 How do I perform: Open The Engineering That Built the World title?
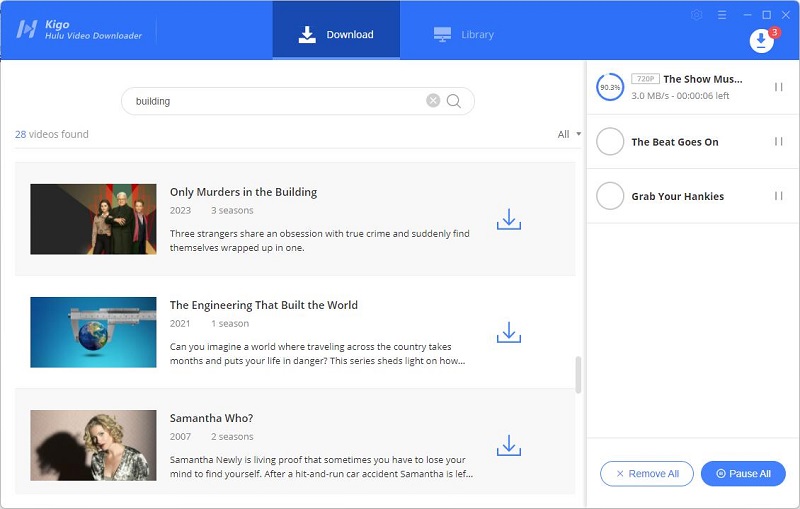pyautogui.click(x=264, y=305)
